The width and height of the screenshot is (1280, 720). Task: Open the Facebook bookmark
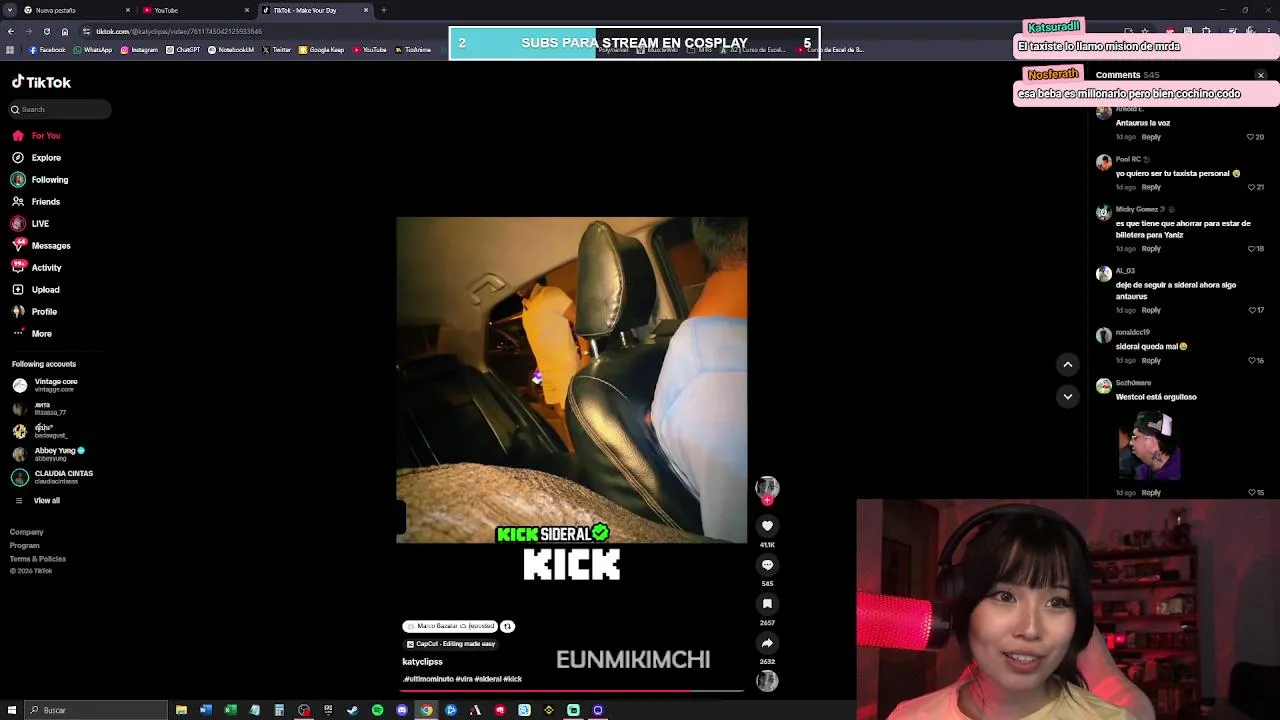(47, 50)
